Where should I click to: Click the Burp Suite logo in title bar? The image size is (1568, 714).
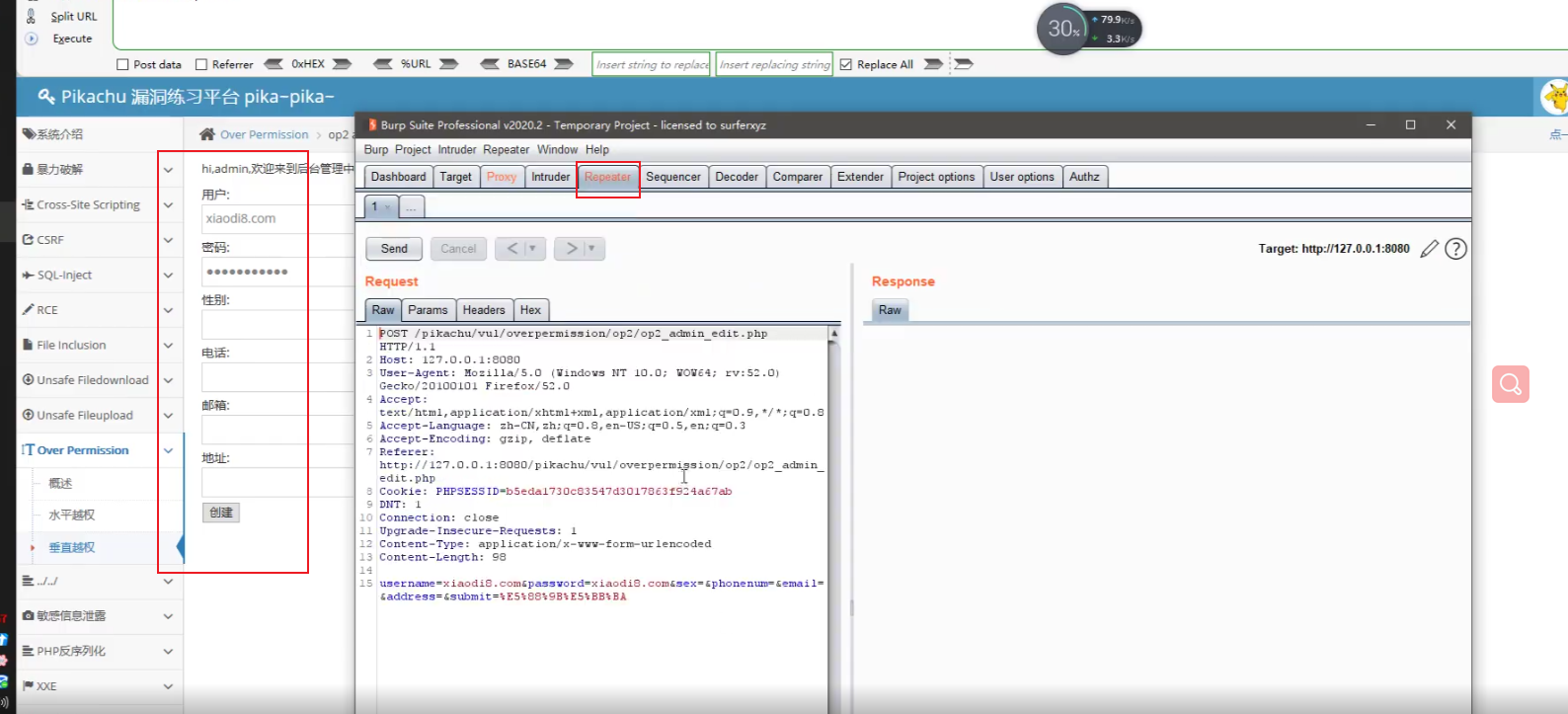click(x=372, y=125)
